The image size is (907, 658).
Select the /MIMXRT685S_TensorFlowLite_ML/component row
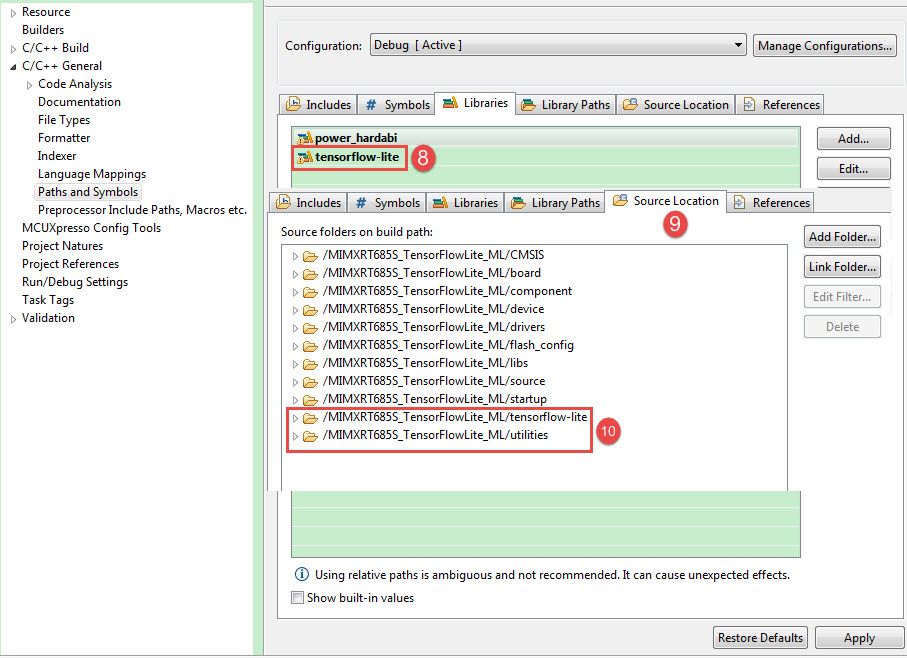[447, 291]
